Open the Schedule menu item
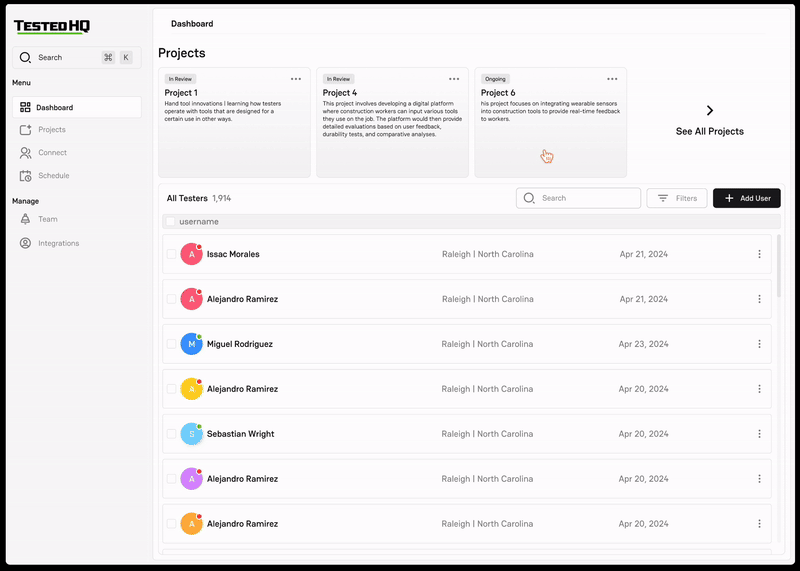 53,176
